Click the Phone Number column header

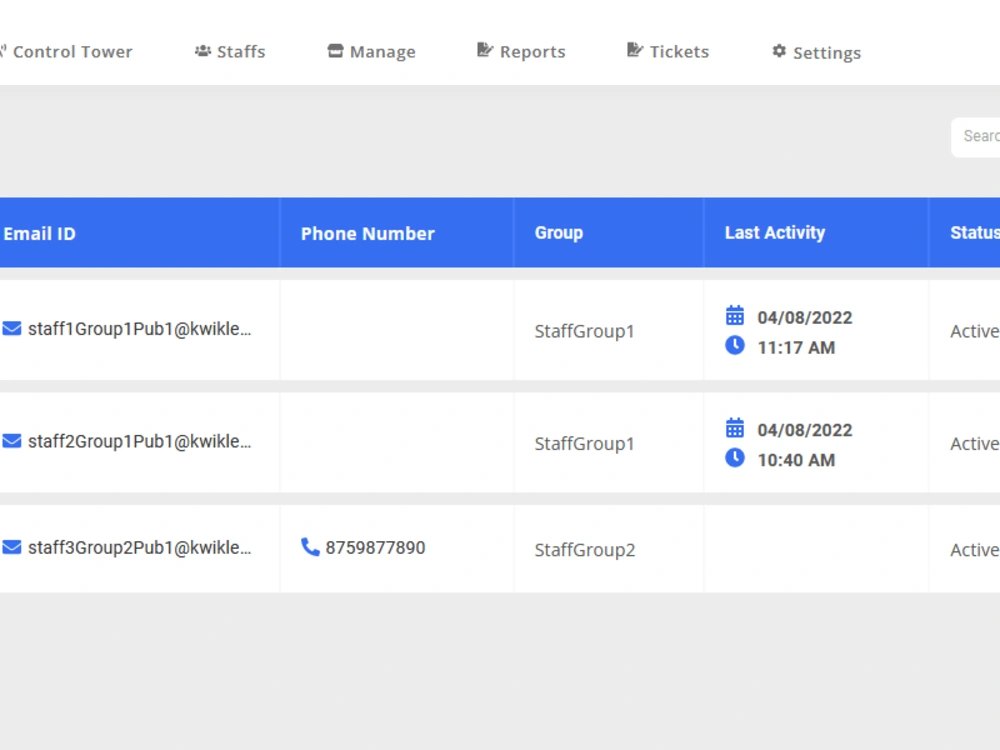[x=368, y=233]
